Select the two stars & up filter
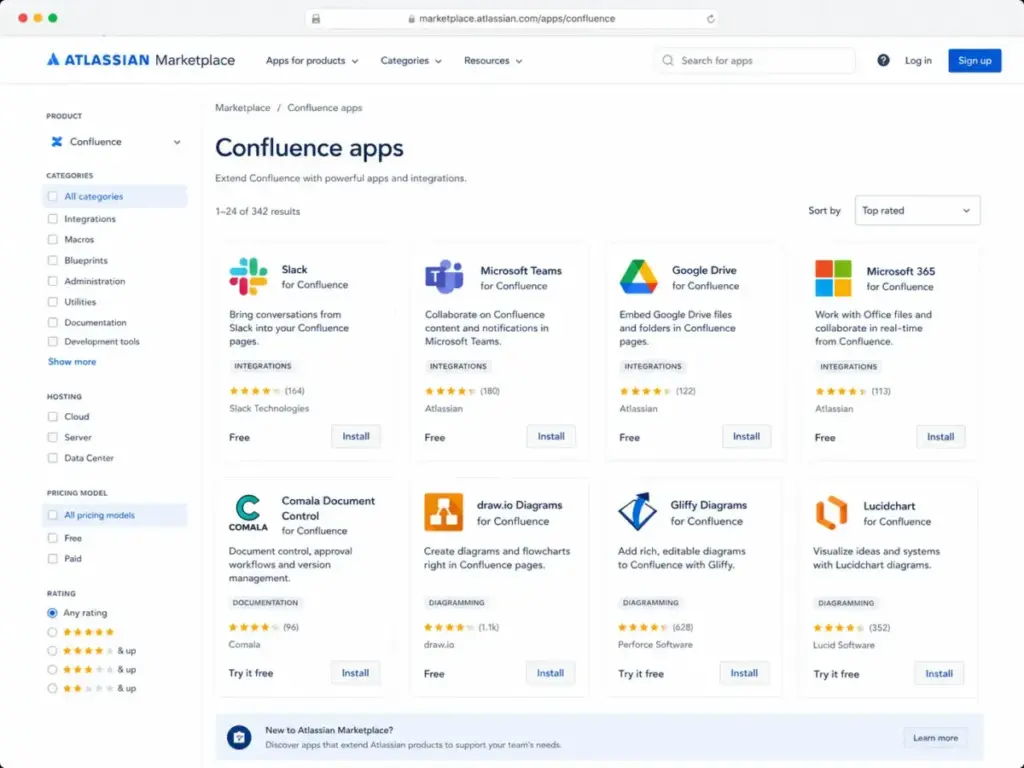This screenshot has height=768, width=1024. click(52, 688)
